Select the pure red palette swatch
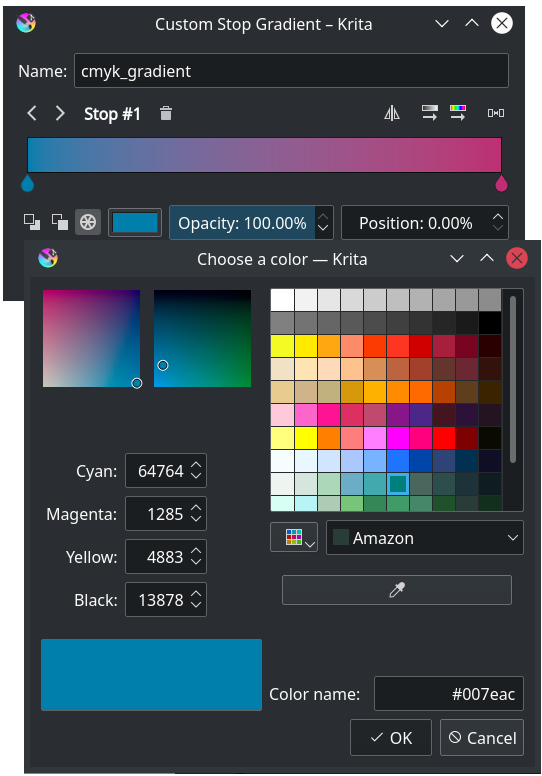The width and height of the screenshot is (542, 776). point(443,438)
